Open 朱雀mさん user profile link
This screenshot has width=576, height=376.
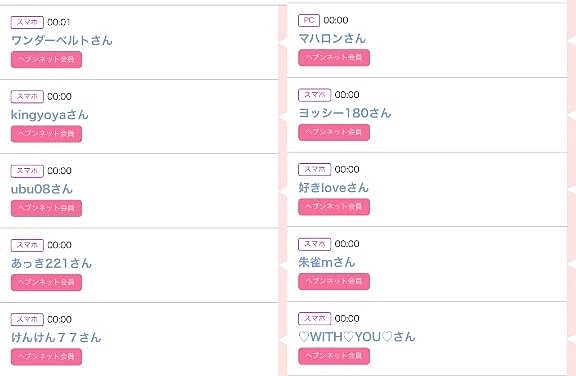coord(327,262)
